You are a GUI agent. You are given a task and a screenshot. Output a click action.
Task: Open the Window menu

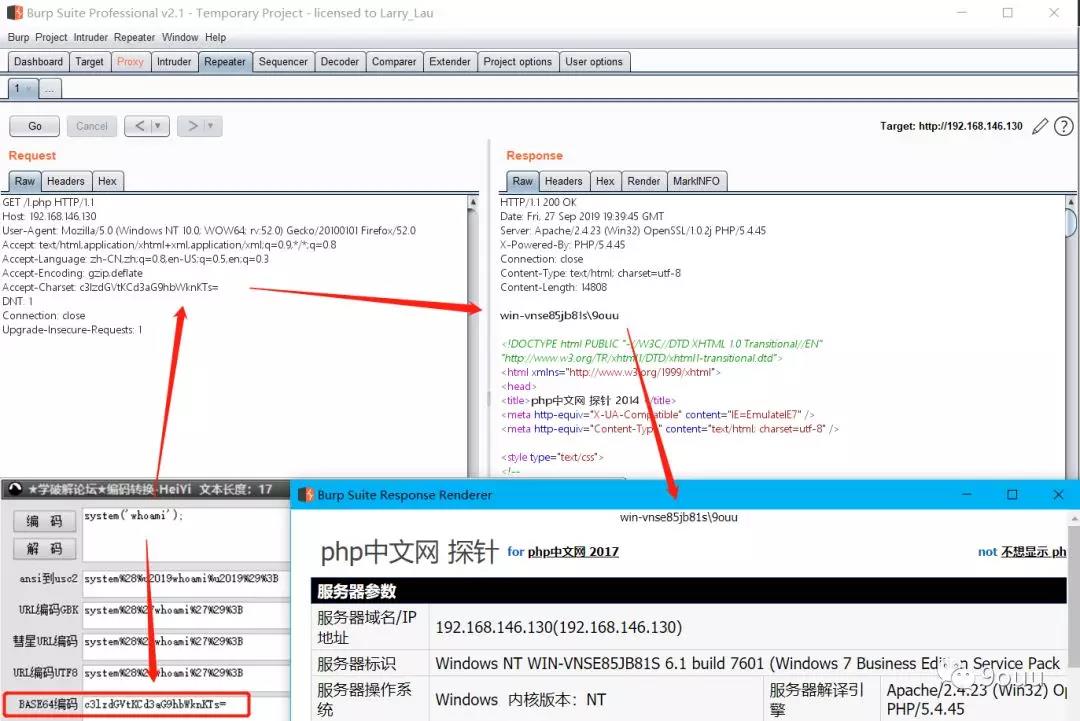pyautogui.click(x=180, y=37)
